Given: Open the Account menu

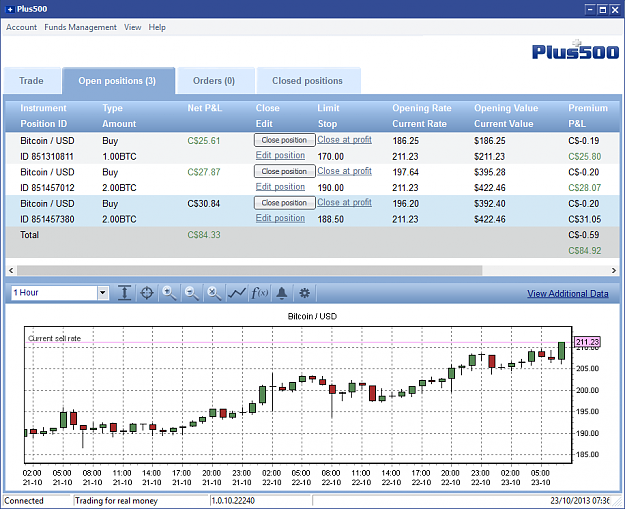Looking at the screenshot, I should coord(21,27).
